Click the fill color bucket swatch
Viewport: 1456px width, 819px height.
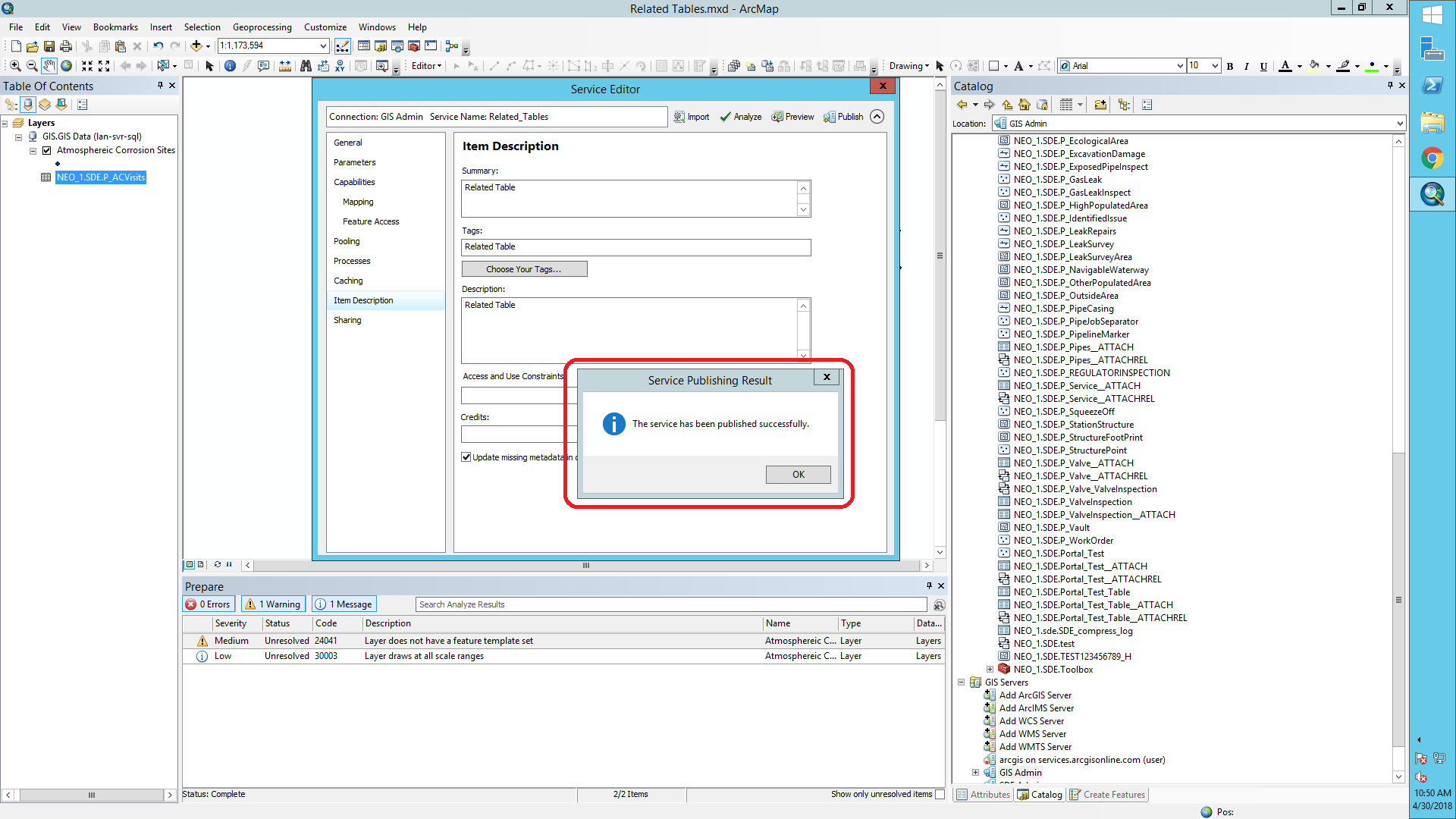(1314, 66)
